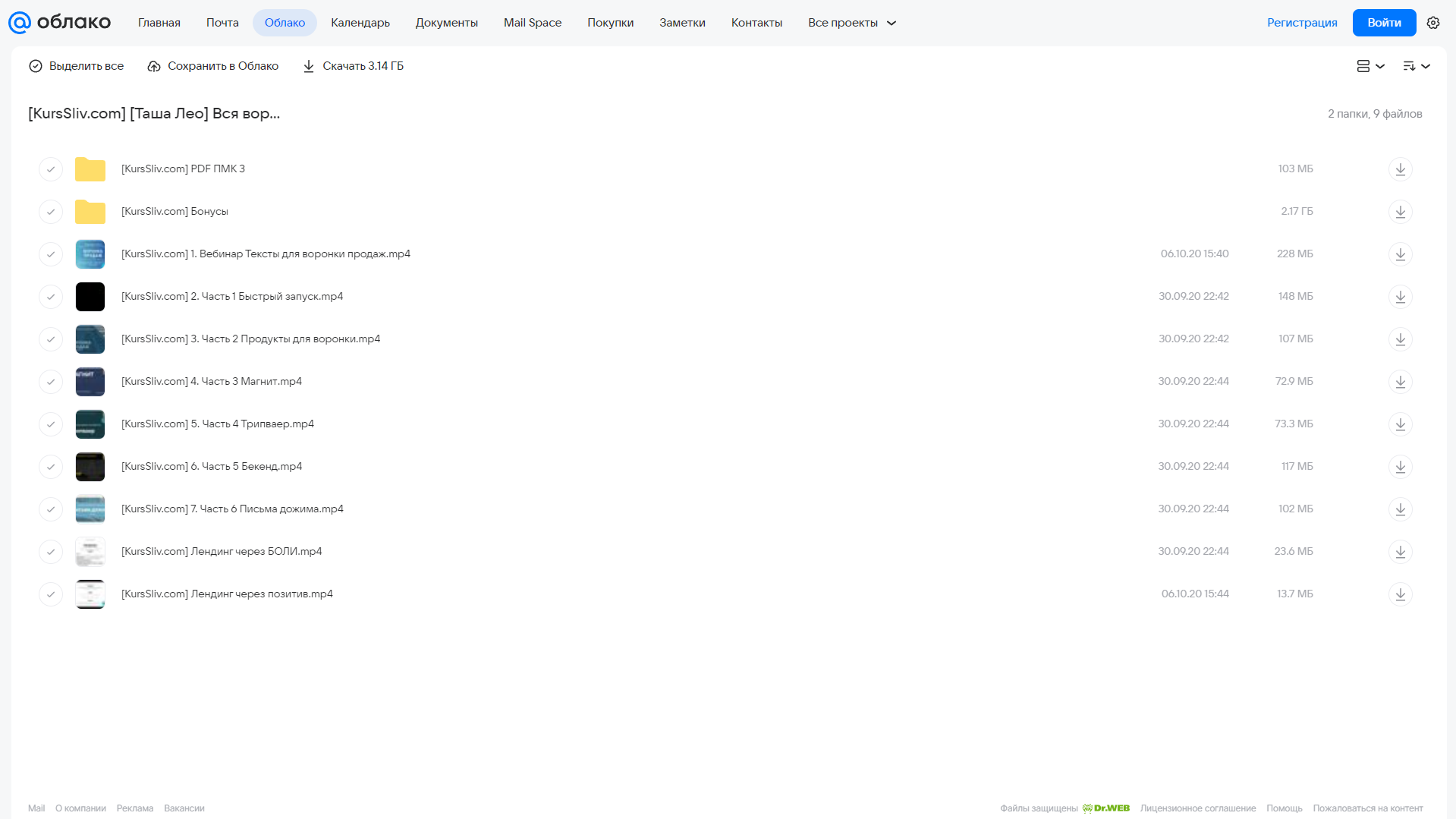Screen dimensions: 1456x819
Task: Open the sort order dropdown
Action: [x=1416, y=66]
